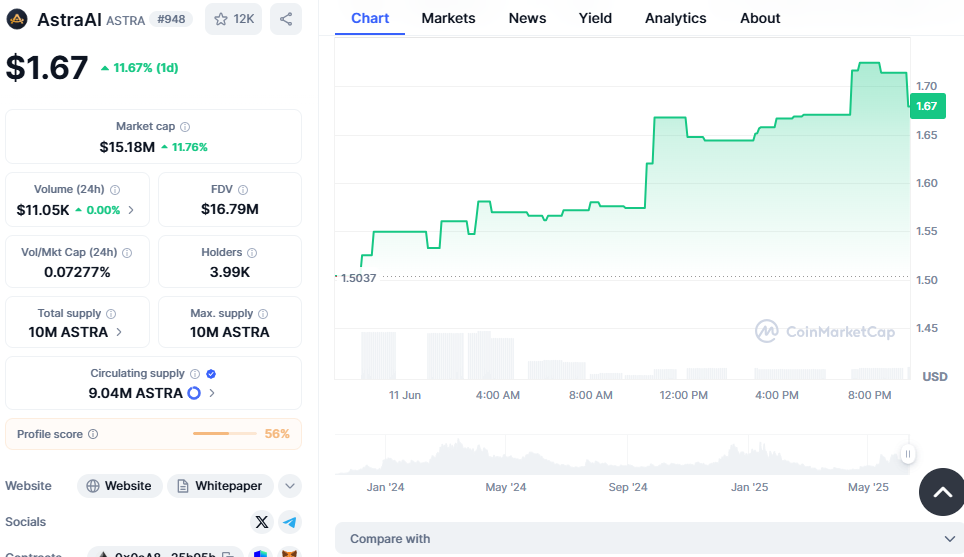
Task: Click the 10M ASTRA Max. supply value
Action: pos(230,332)
